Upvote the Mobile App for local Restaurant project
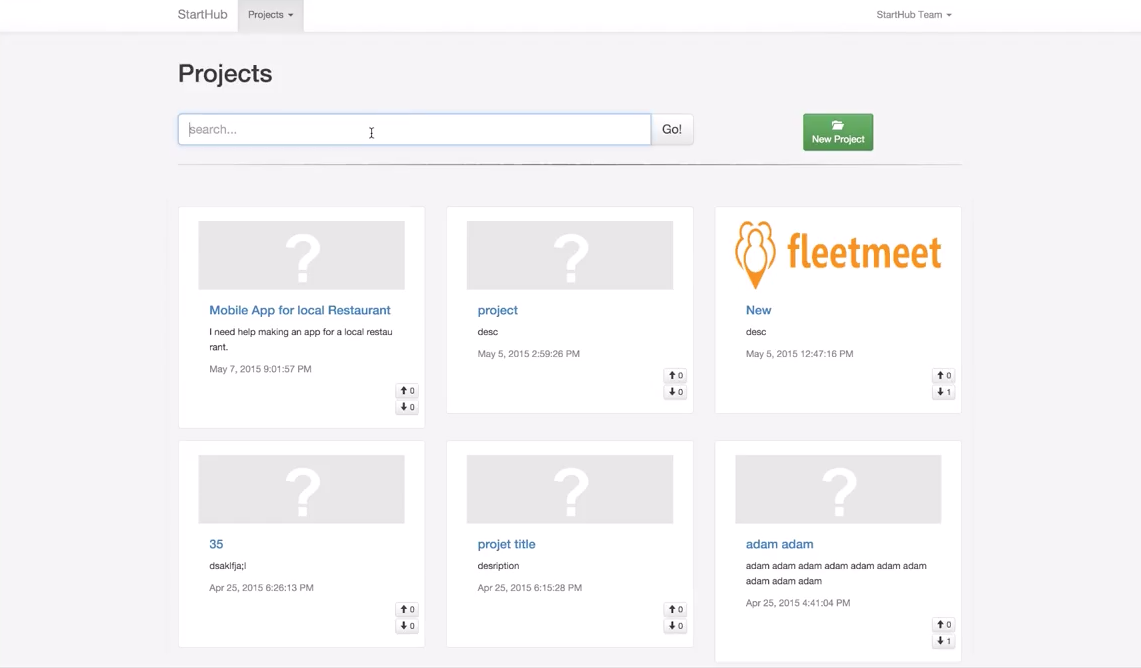 407,391
